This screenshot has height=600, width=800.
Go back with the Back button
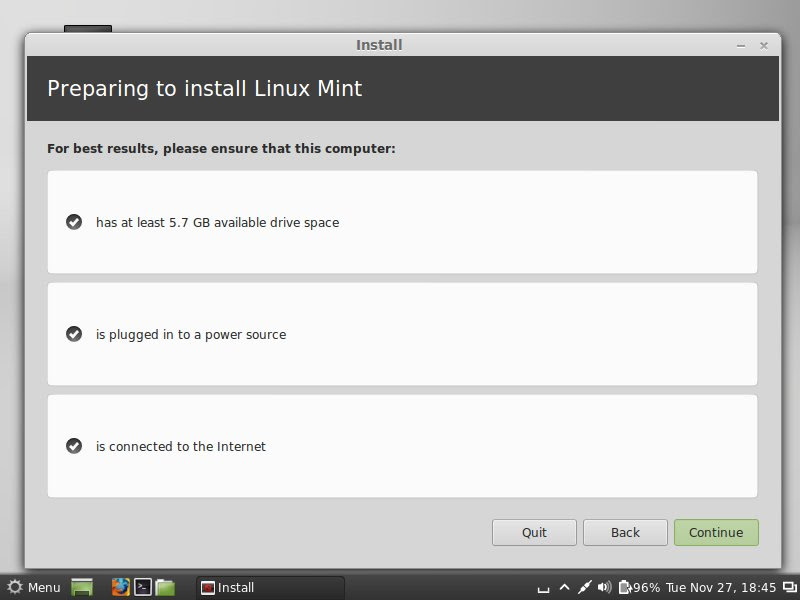[625, 532]
